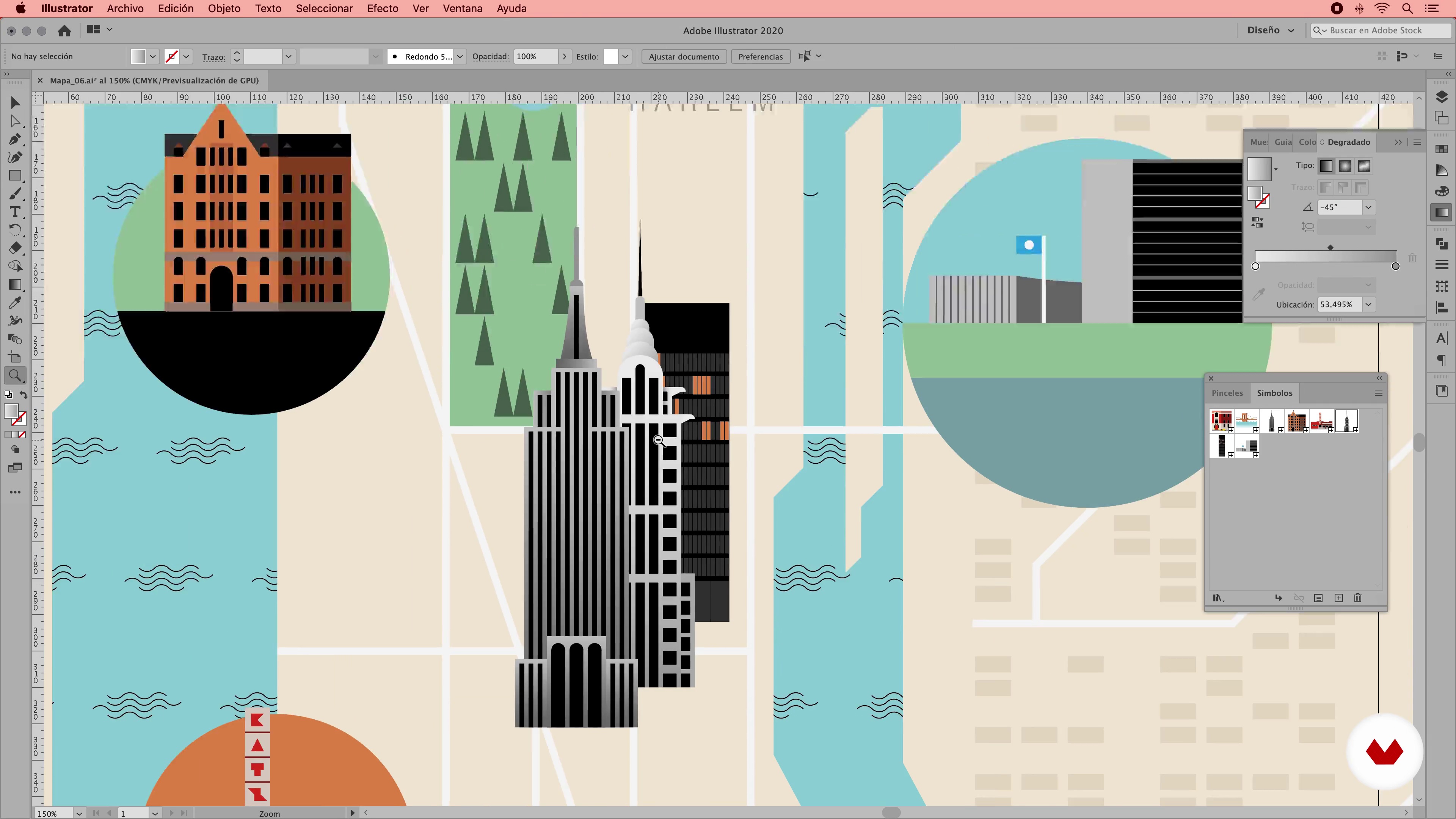Open the Ubicación percentage dropdown

click(x=1368, y=304)
